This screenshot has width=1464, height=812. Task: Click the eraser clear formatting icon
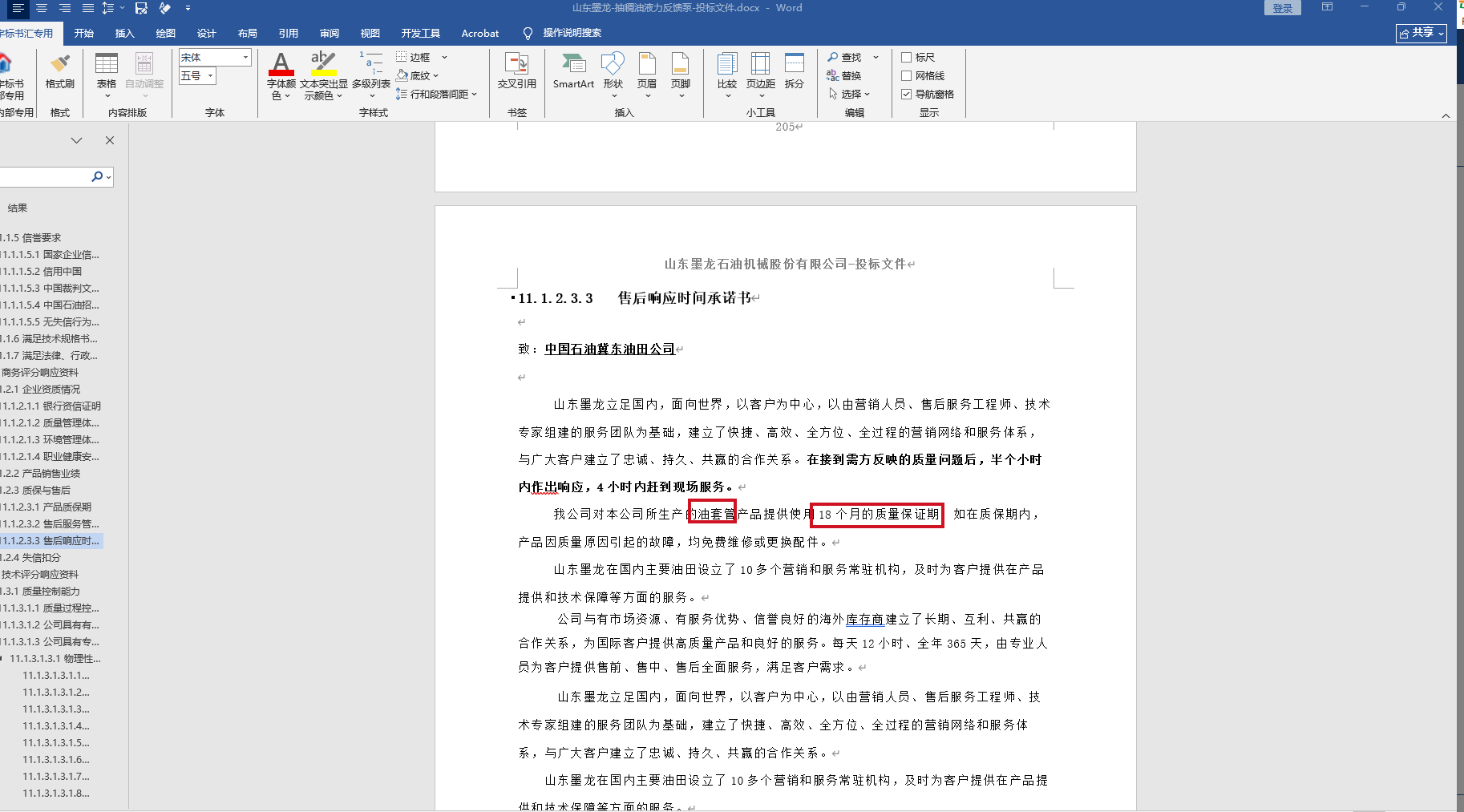pos(165,8)
